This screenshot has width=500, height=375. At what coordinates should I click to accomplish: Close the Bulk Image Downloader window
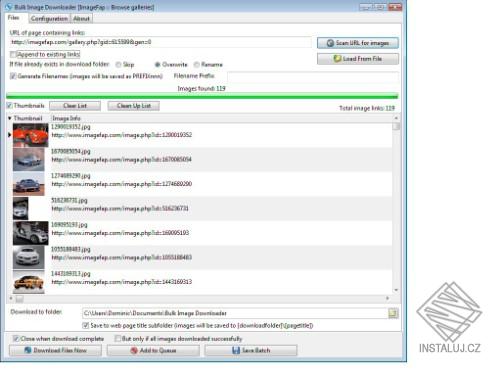click(x=395, y=7)
